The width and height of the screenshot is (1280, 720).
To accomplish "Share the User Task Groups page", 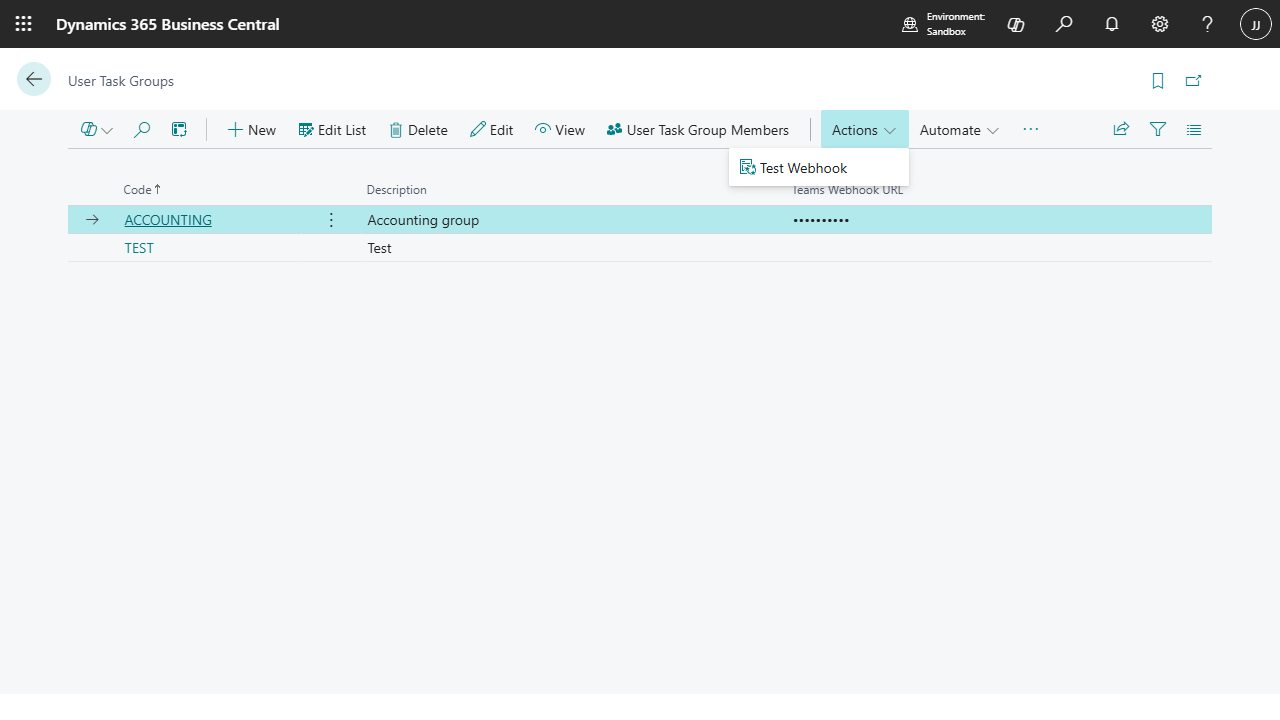I will click(x=1120, y=129).
